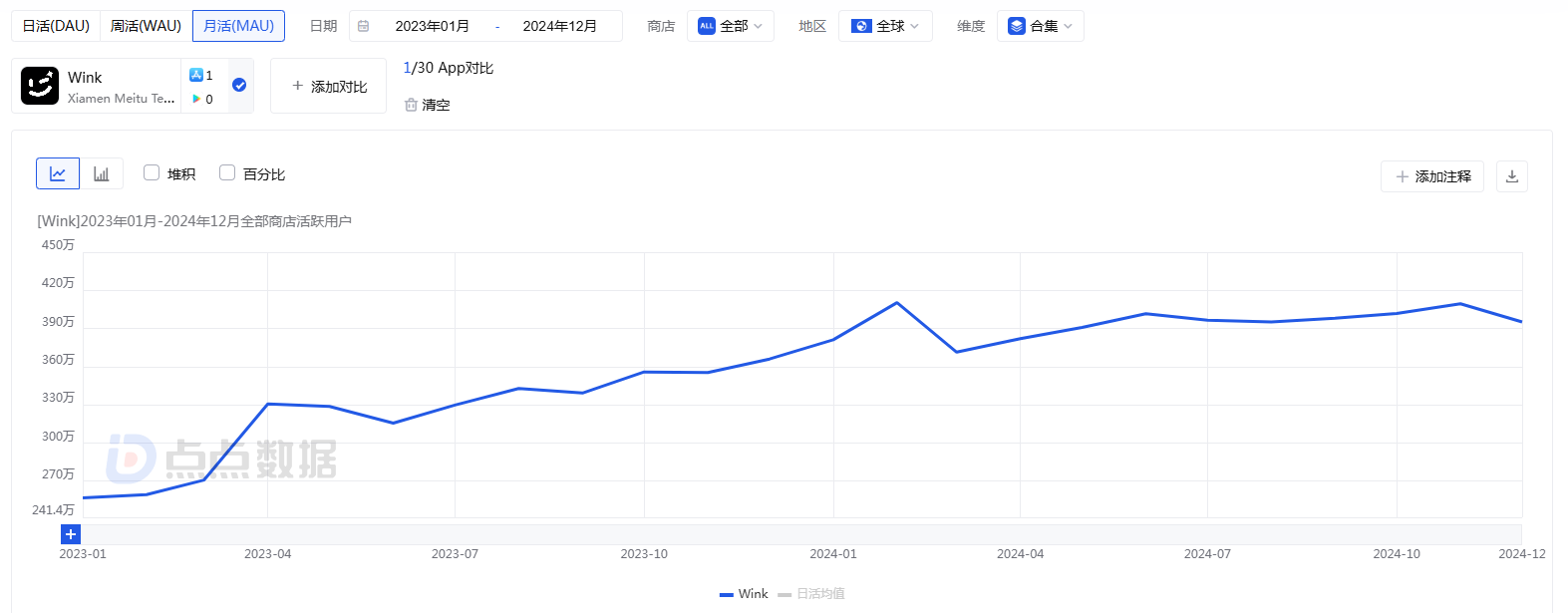Click the App Store icon on Wink card

(x=196, y=75)
